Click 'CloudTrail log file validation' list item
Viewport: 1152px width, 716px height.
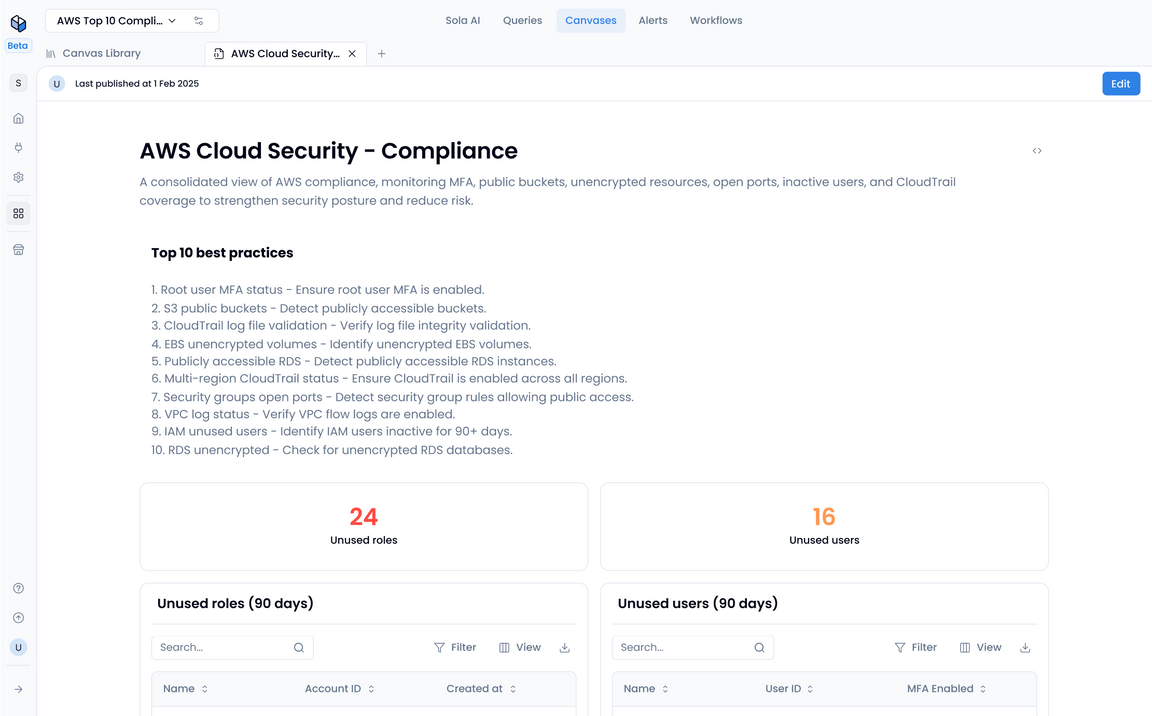tap(340, 325)
